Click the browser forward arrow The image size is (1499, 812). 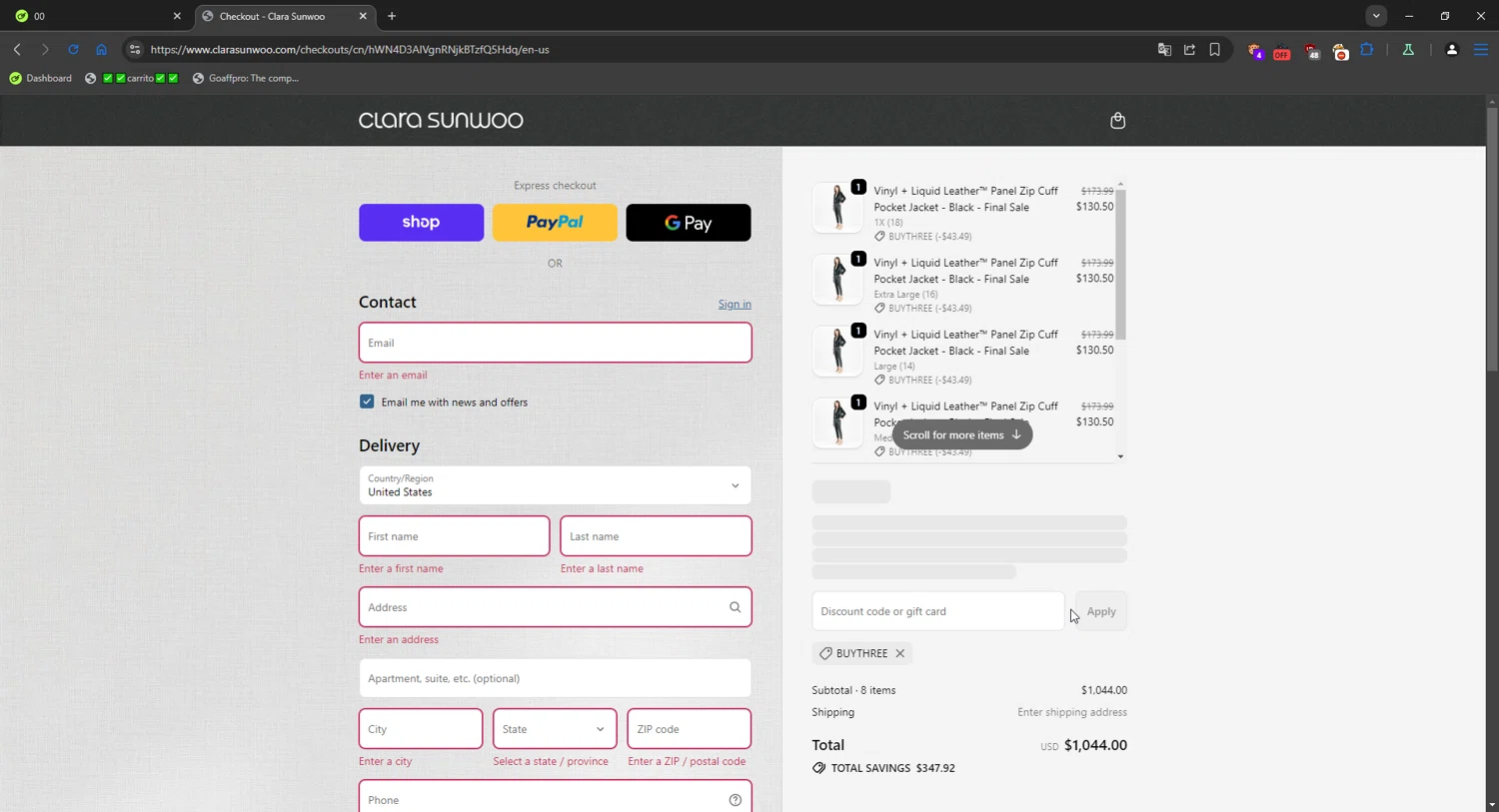[x=45, y=49]
